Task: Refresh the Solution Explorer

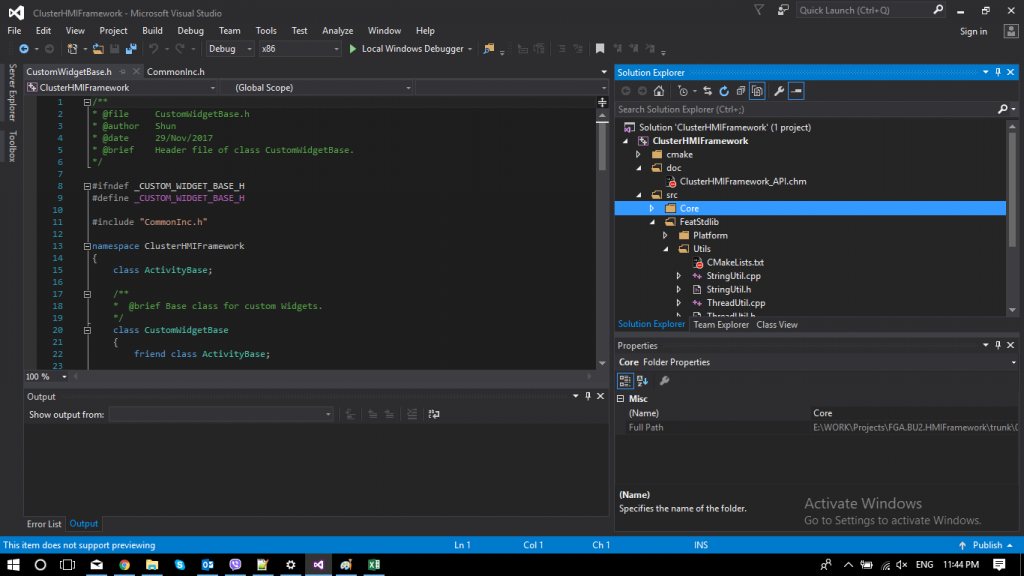Action: [723, 90]
